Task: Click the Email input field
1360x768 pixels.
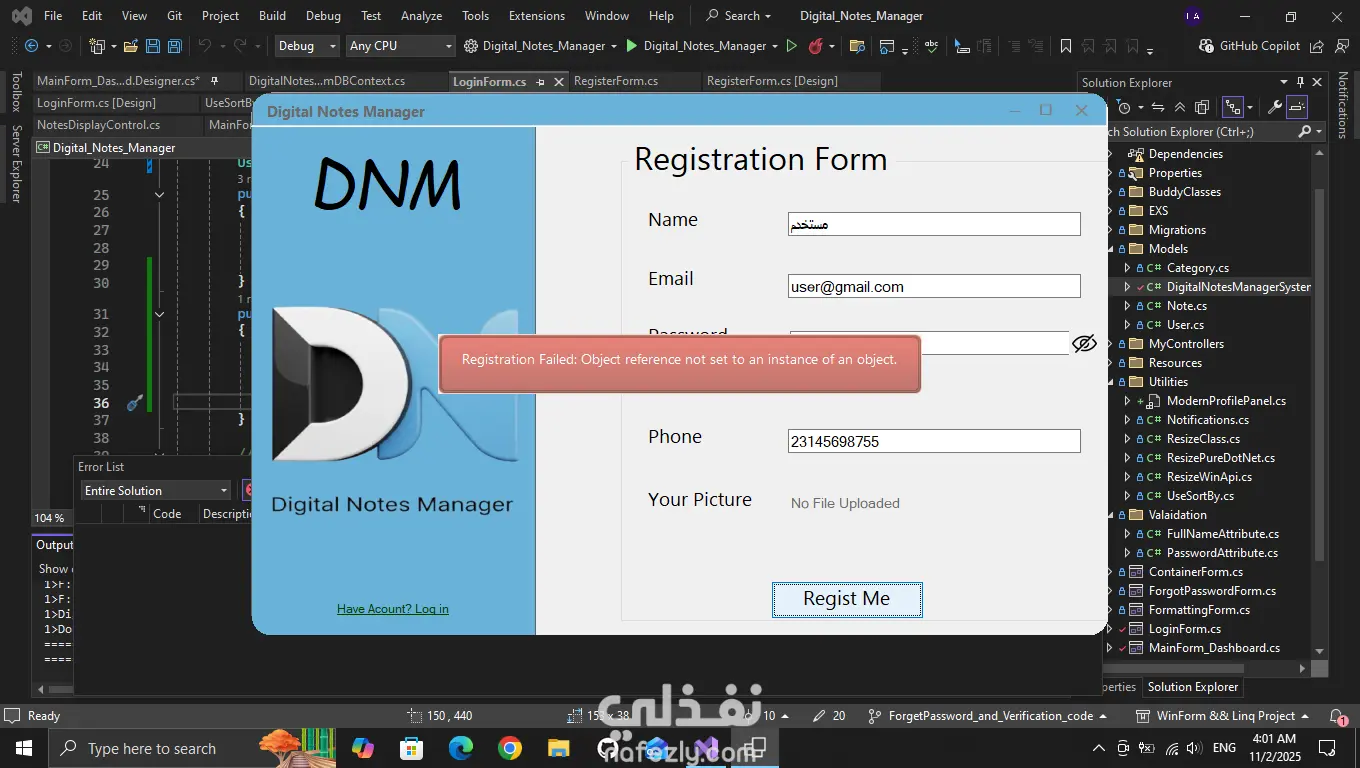Action: pyautogui.click(x=934, y=286)
